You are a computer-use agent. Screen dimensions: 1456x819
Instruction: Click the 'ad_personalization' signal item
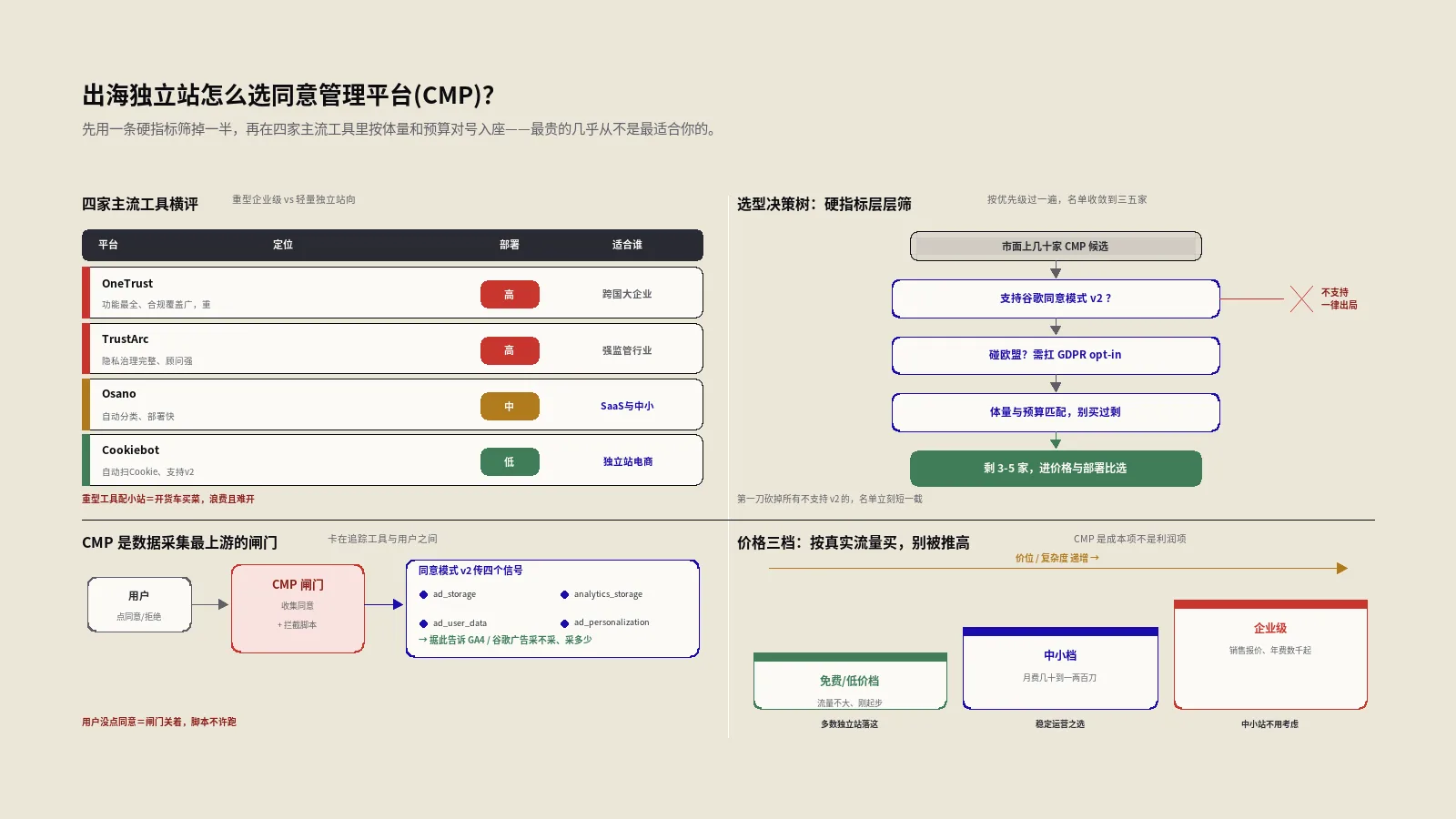tap(605, 622)
